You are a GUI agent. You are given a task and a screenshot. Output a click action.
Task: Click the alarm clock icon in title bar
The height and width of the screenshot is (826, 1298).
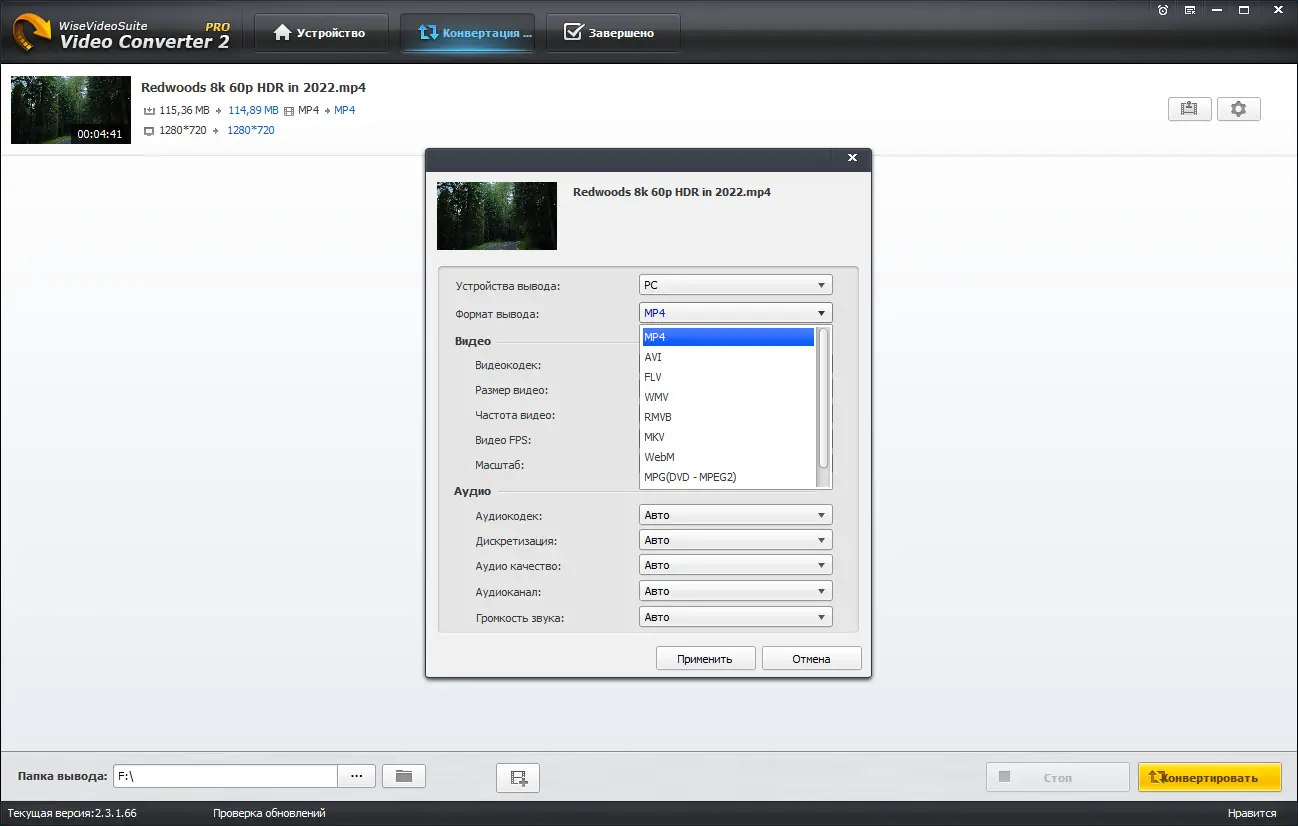pyautogui.click(x=1162, y=10)
